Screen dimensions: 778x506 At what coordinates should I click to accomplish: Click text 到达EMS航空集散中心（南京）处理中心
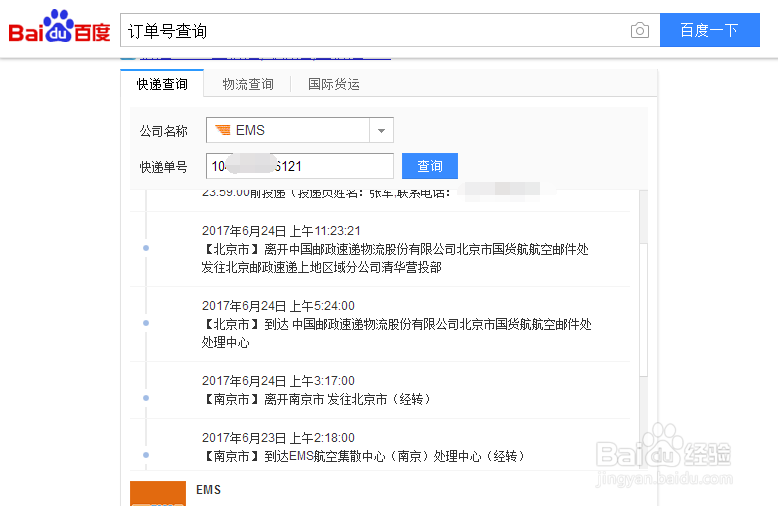click(373, 456)
